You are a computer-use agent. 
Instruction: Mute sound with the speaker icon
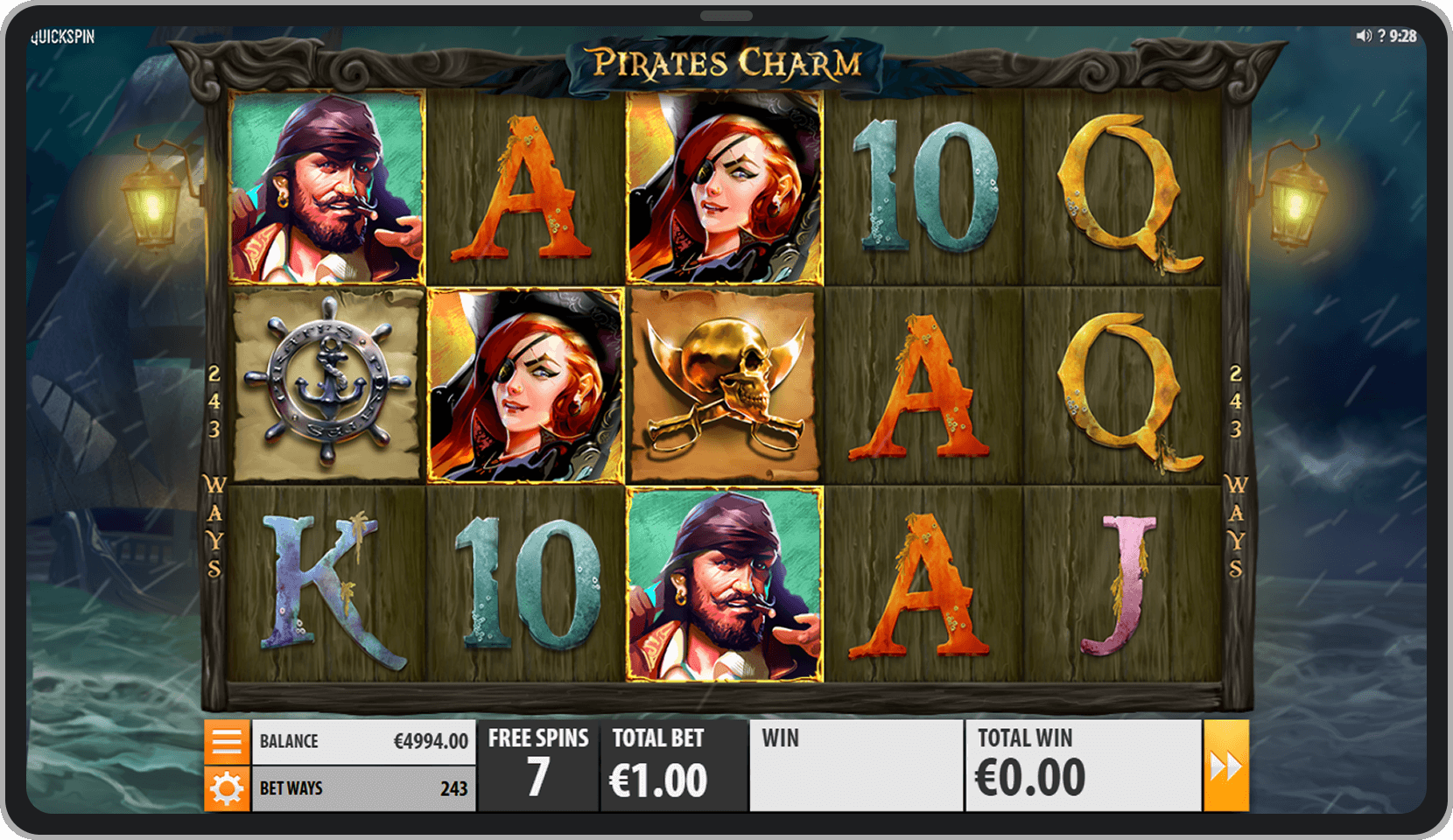pos(1364,36)
